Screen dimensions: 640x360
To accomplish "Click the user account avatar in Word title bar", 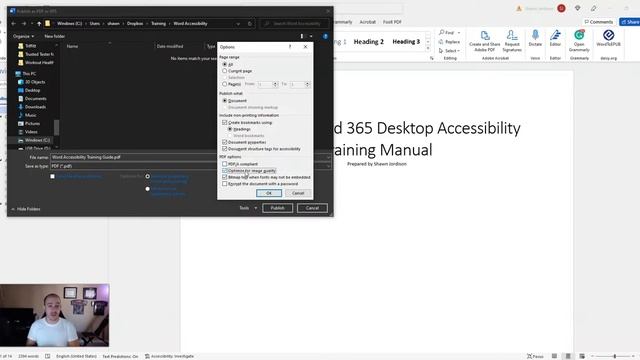I will 561,8.
